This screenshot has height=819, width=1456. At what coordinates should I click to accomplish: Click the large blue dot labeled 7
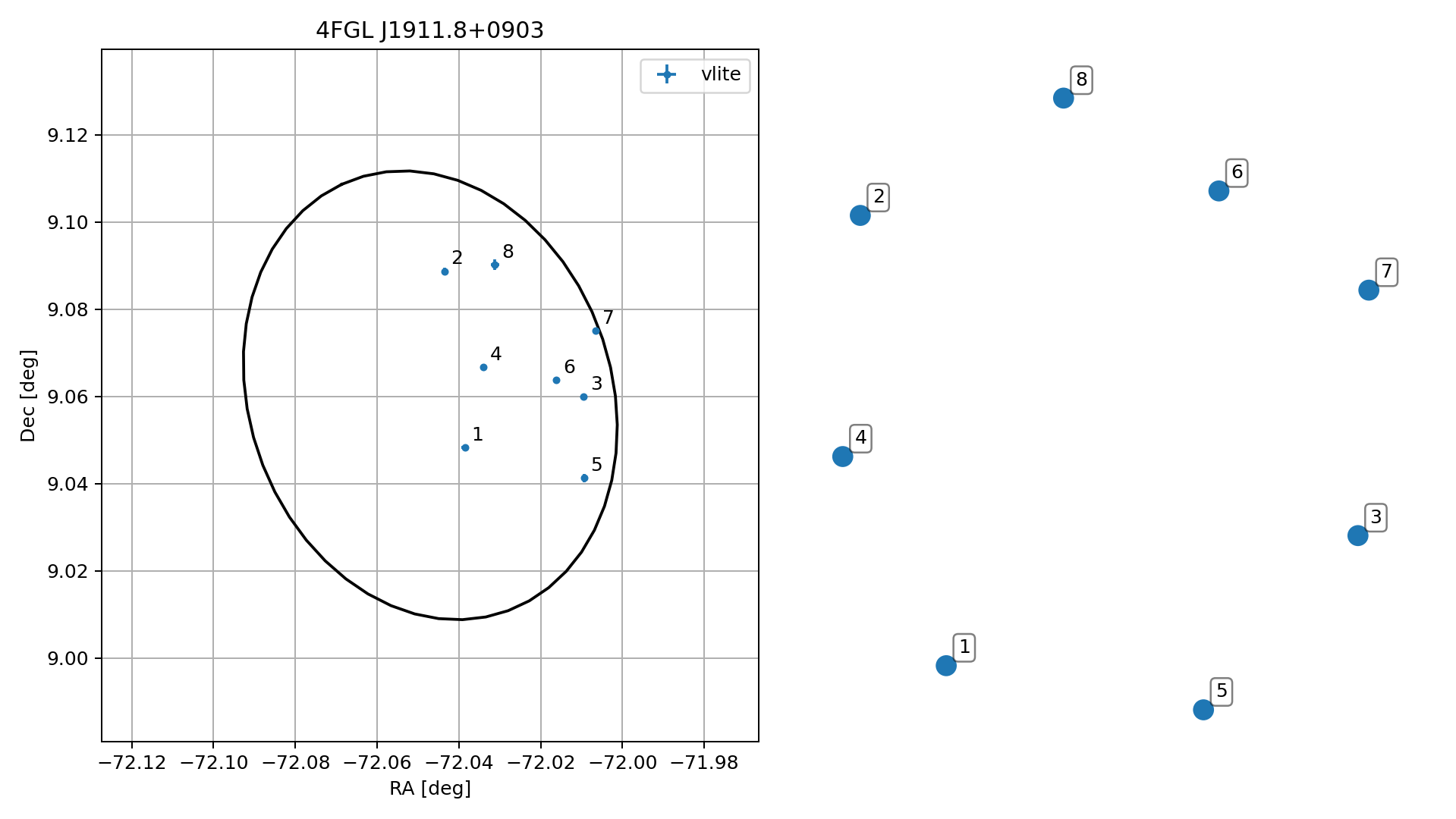coord(1368,290)
